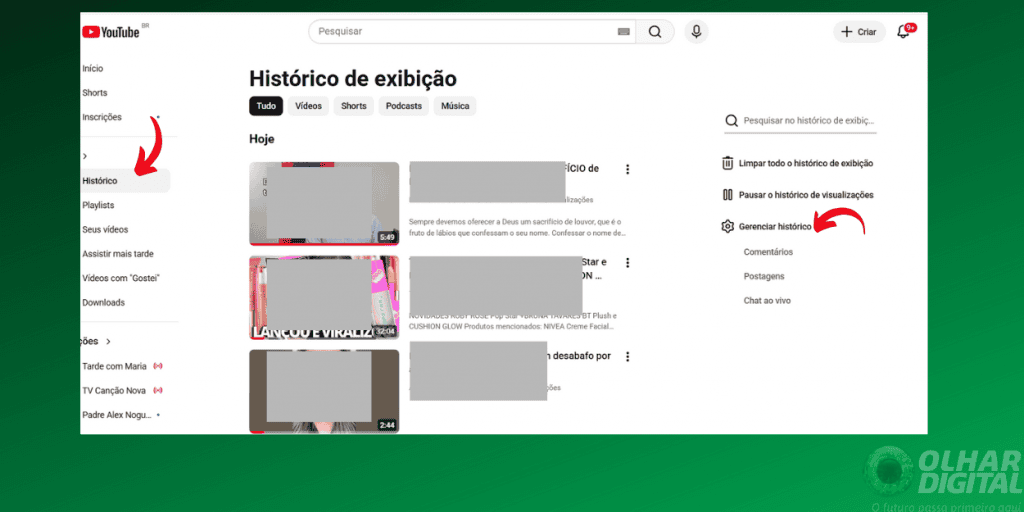Click keyboard icon in search bar
Screen dimensions: 1024x512
pos(624,32)
